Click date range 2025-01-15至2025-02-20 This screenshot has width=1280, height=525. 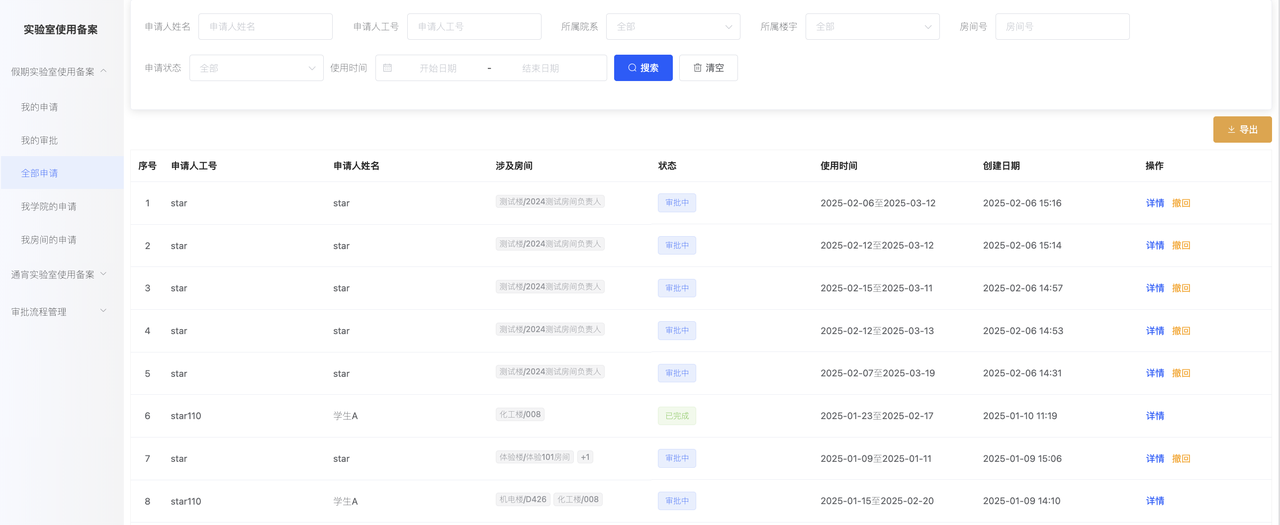pos(877,501)
